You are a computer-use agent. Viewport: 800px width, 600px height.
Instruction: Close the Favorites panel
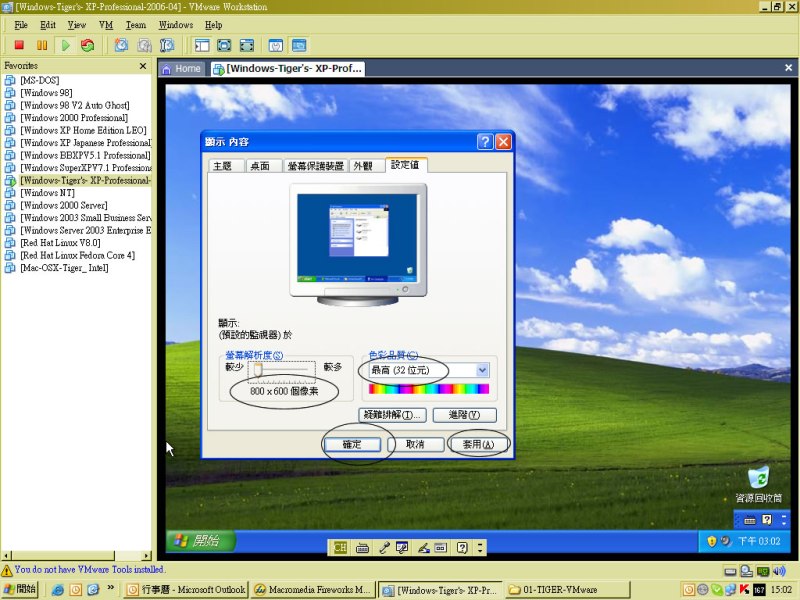point(143,66)
